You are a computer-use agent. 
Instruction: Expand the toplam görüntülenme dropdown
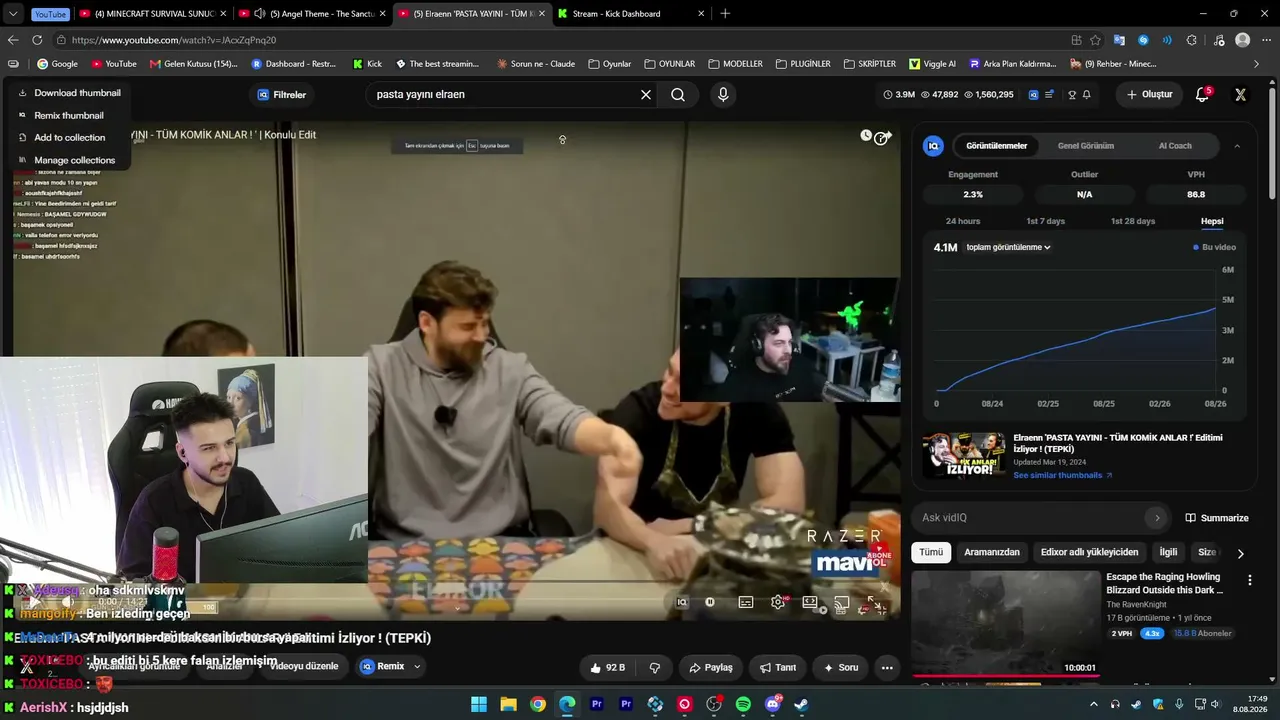tap(1008, 247)
